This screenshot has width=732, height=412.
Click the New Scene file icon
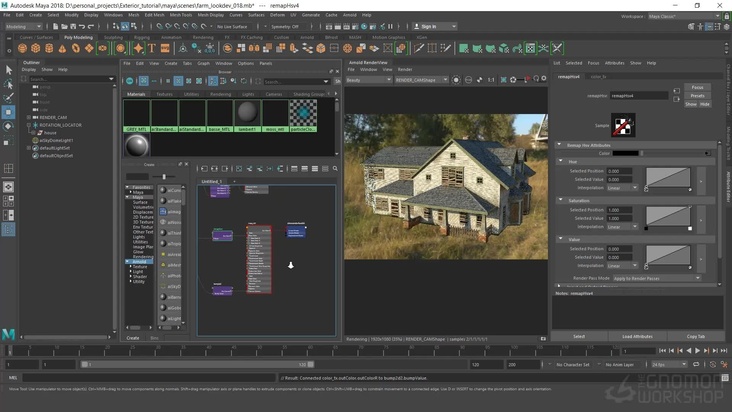tap(56, 27)
